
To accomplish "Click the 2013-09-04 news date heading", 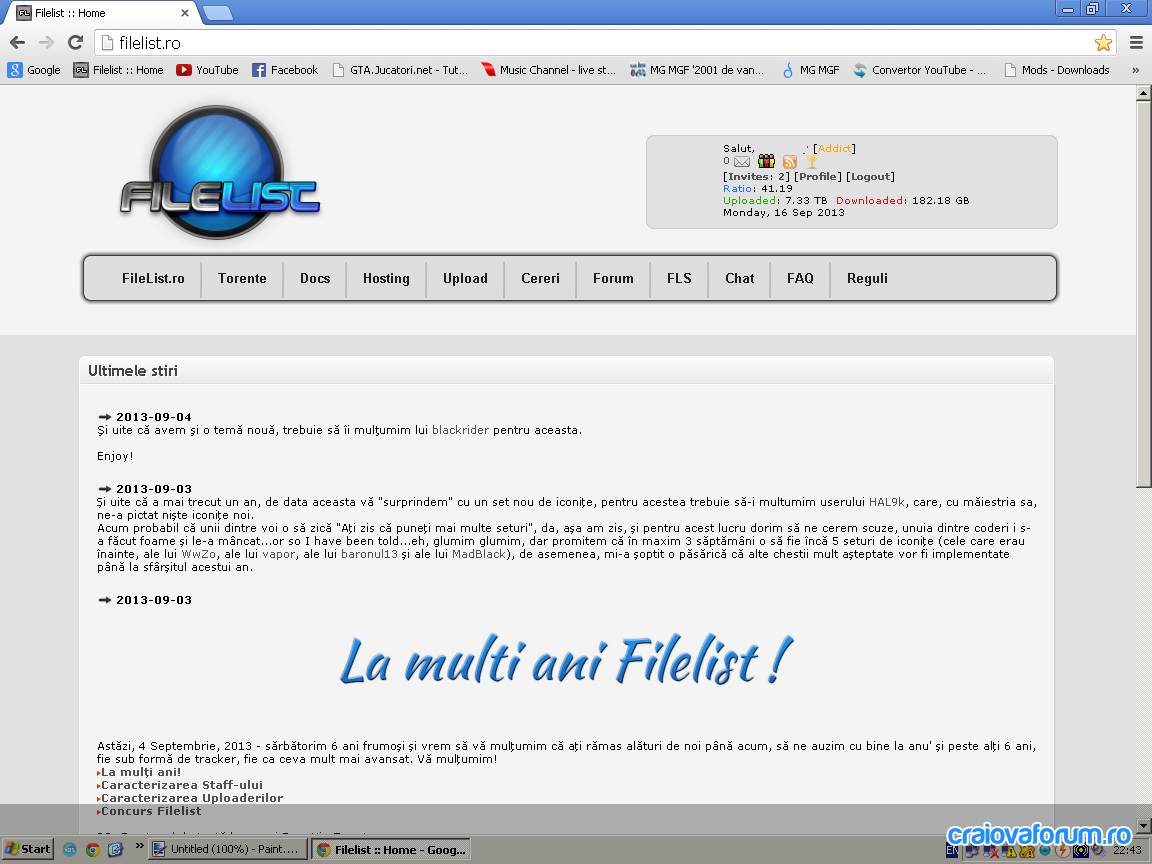I will [x=154, y=417].
